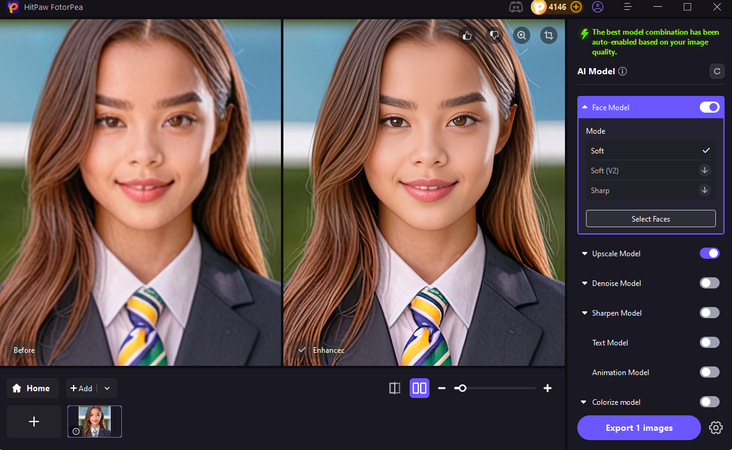The image size is (732, 450).
Task: Click the thumbs up feedback icon
Action: pos(467,35)
